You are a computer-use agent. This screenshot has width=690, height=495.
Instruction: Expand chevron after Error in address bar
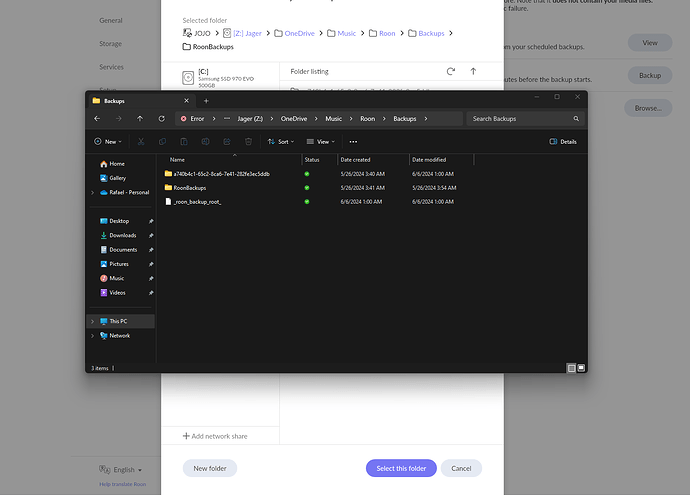tap(214, 119)
